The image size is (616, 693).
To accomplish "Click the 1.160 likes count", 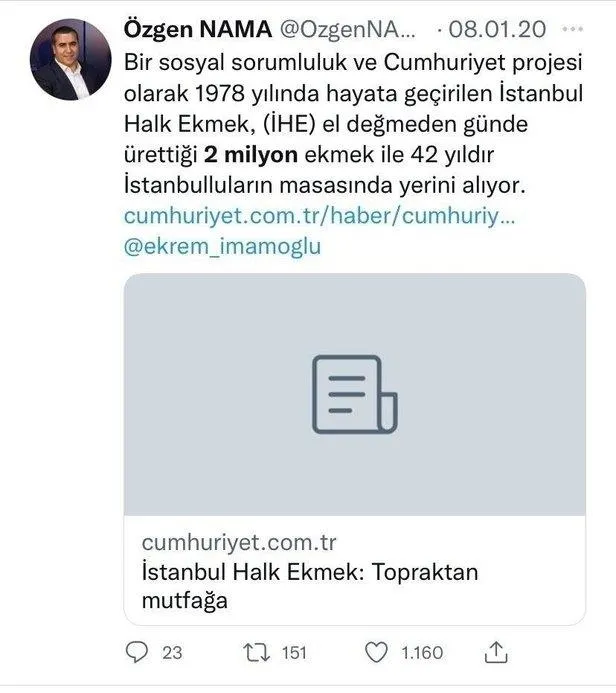I will [421, 653].
